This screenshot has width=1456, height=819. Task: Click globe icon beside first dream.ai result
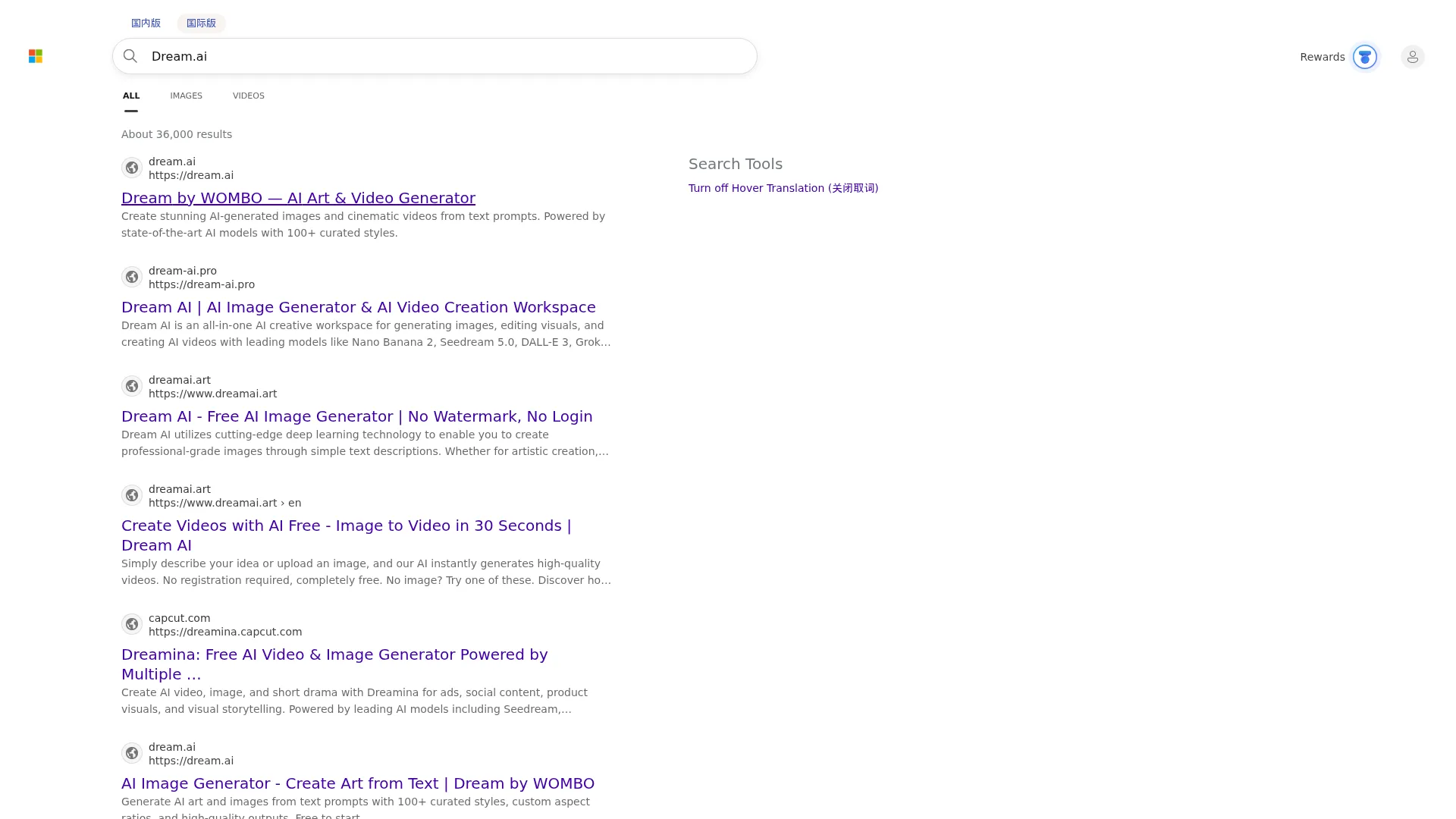tap(132, 168)
